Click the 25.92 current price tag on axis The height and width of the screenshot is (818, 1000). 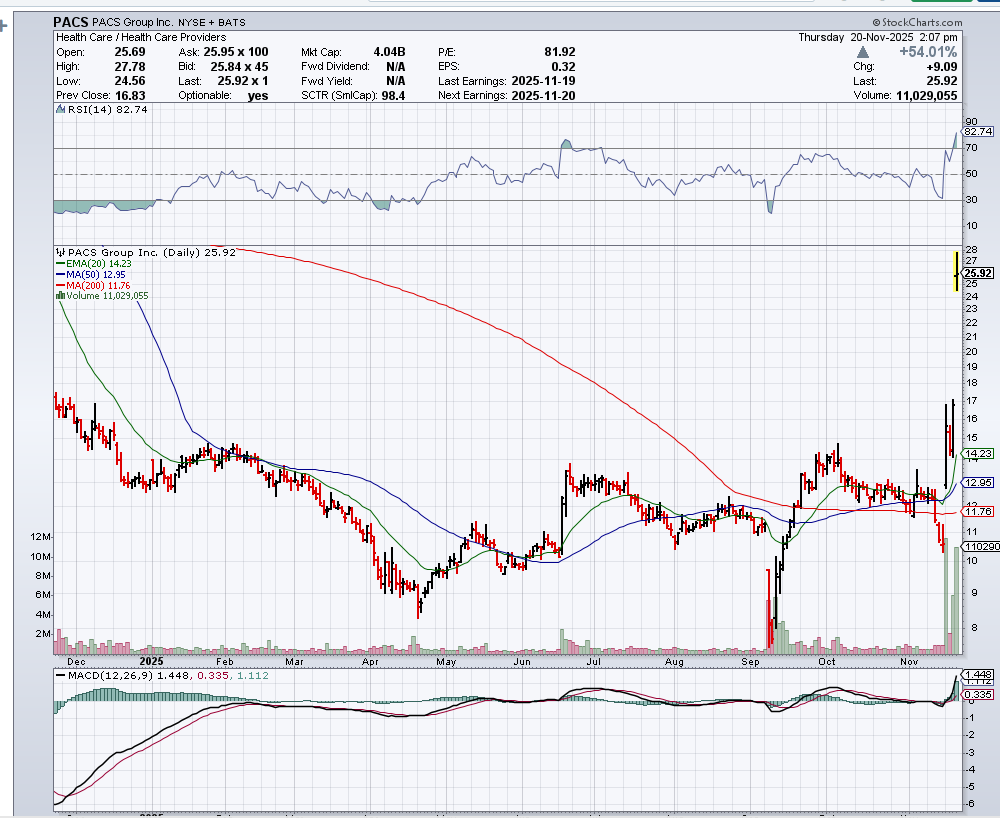point(980,273)
